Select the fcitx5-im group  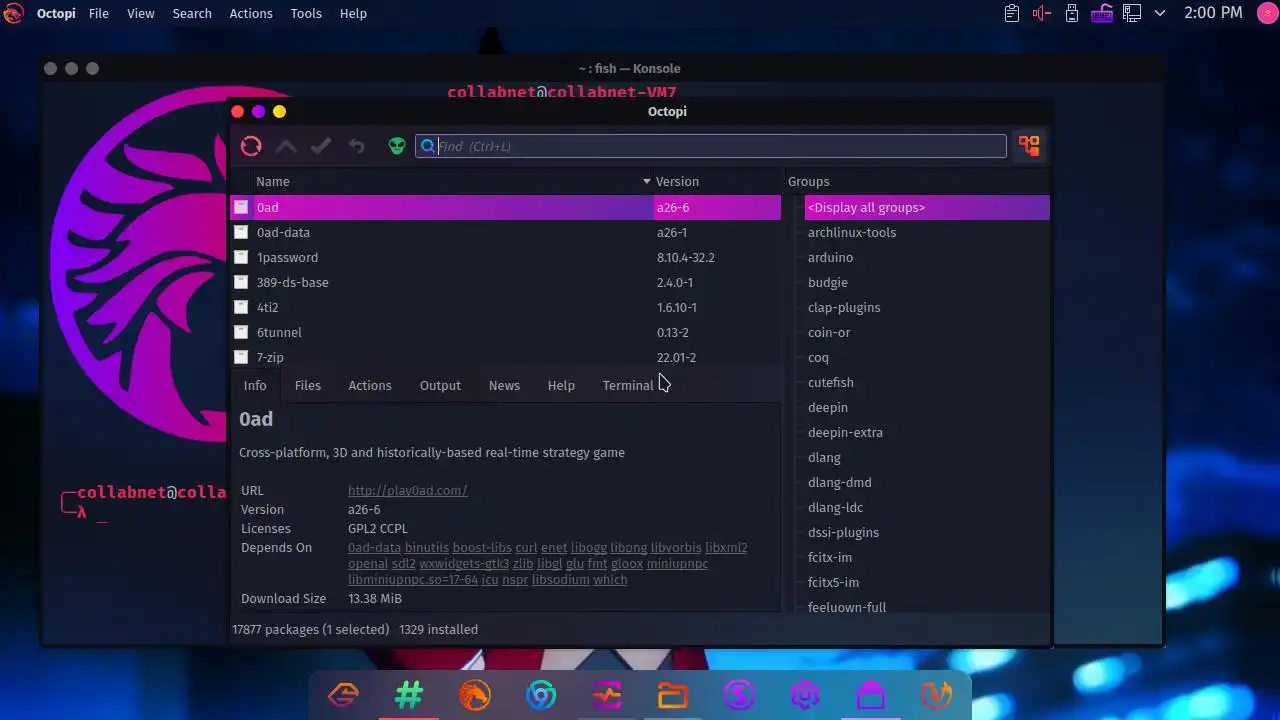tap(833, 582)
